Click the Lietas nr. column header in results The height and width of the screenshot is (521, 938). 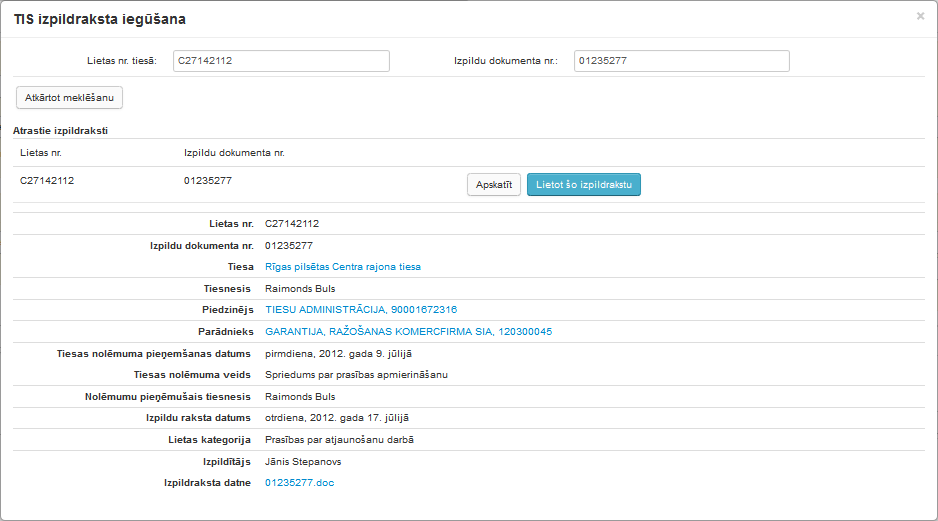(41, 153)
